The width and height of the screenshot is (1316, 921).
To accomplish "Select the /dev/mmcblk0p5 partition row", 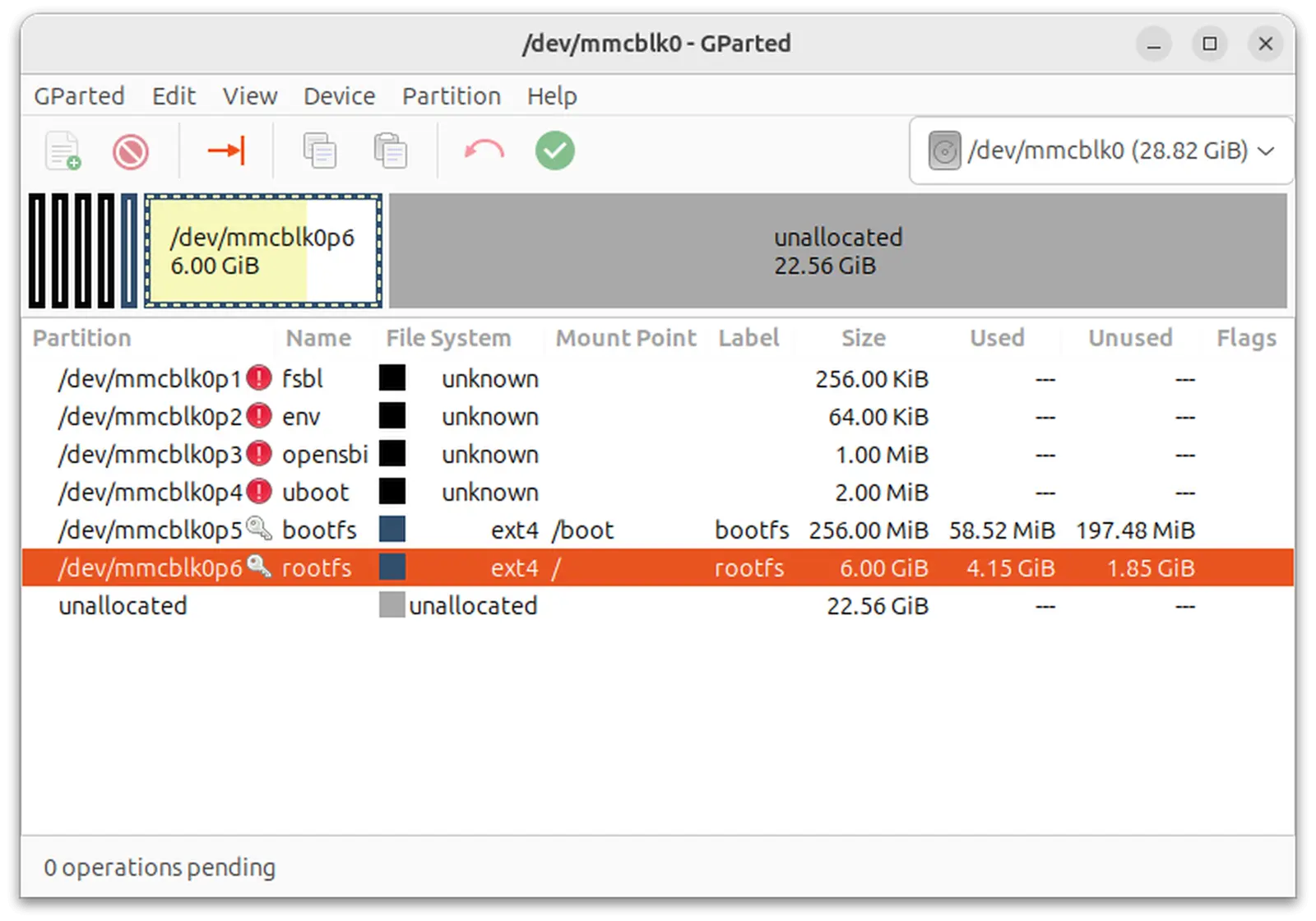I will pyautogui.click(x=658, y=530).
